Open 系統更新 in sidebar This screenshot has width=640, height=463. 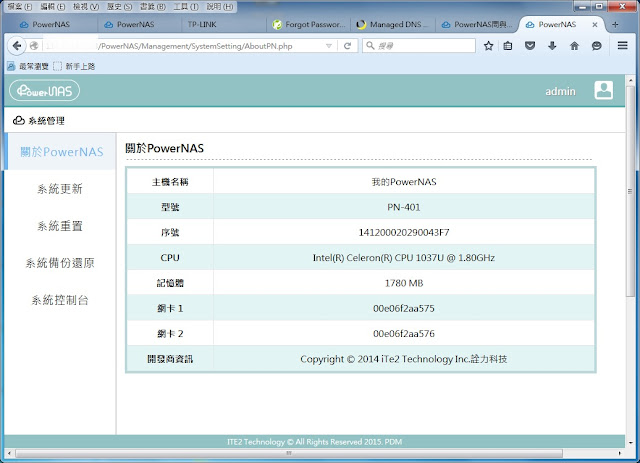pos(60,189)
